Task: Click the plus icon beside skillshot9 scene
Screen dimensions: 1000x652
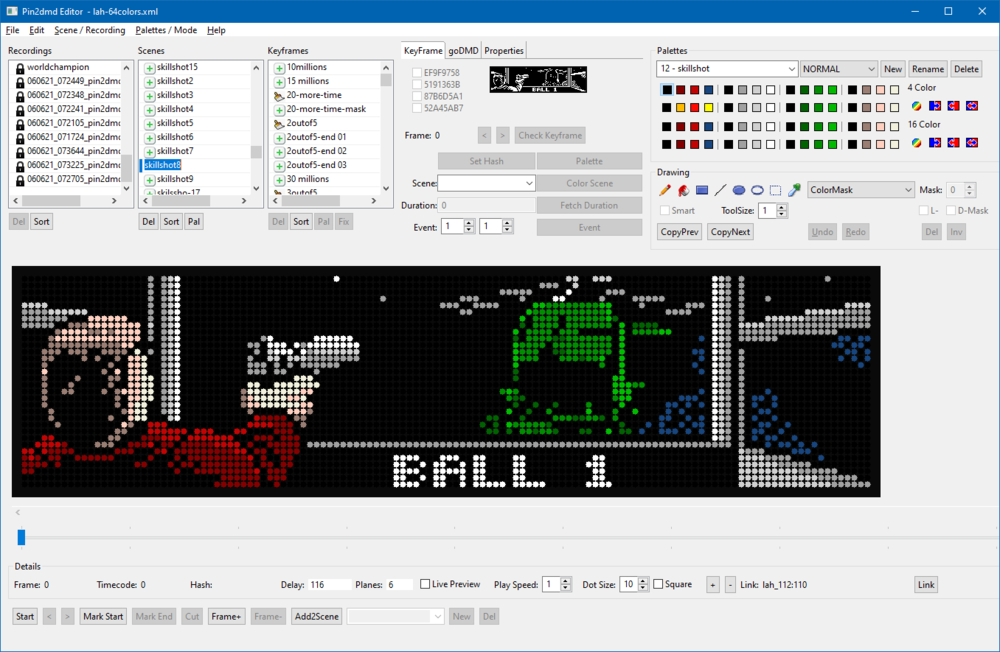Action: point(149,180)
